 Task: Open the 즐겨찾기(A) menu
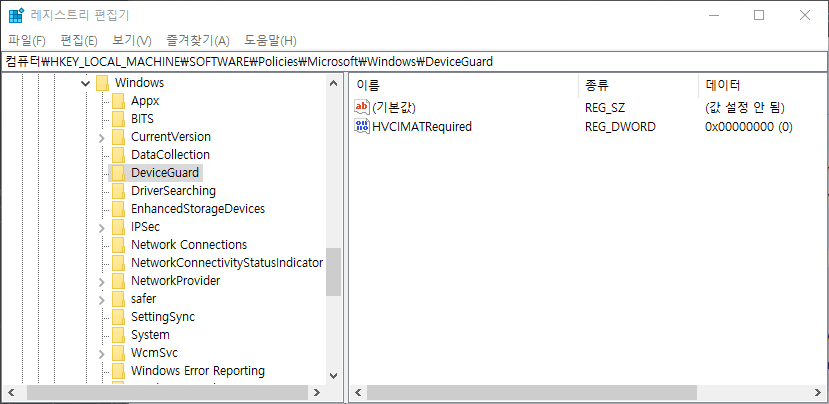pos(198,40)
